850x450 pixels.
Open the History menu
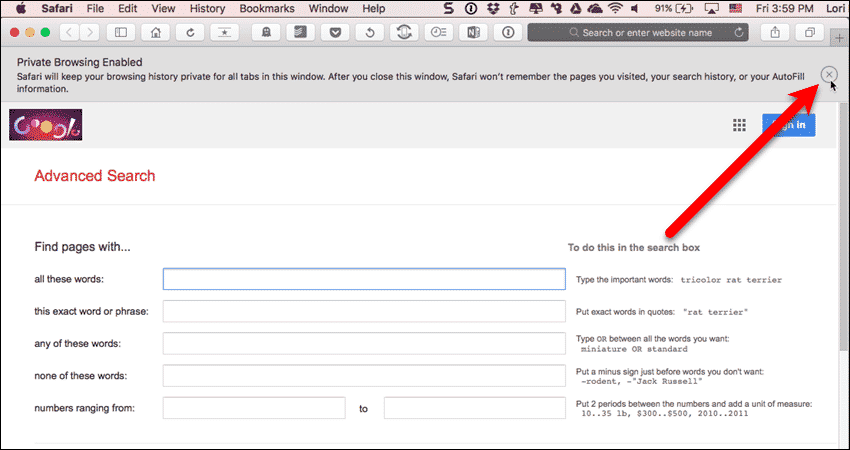coord(207,8)
